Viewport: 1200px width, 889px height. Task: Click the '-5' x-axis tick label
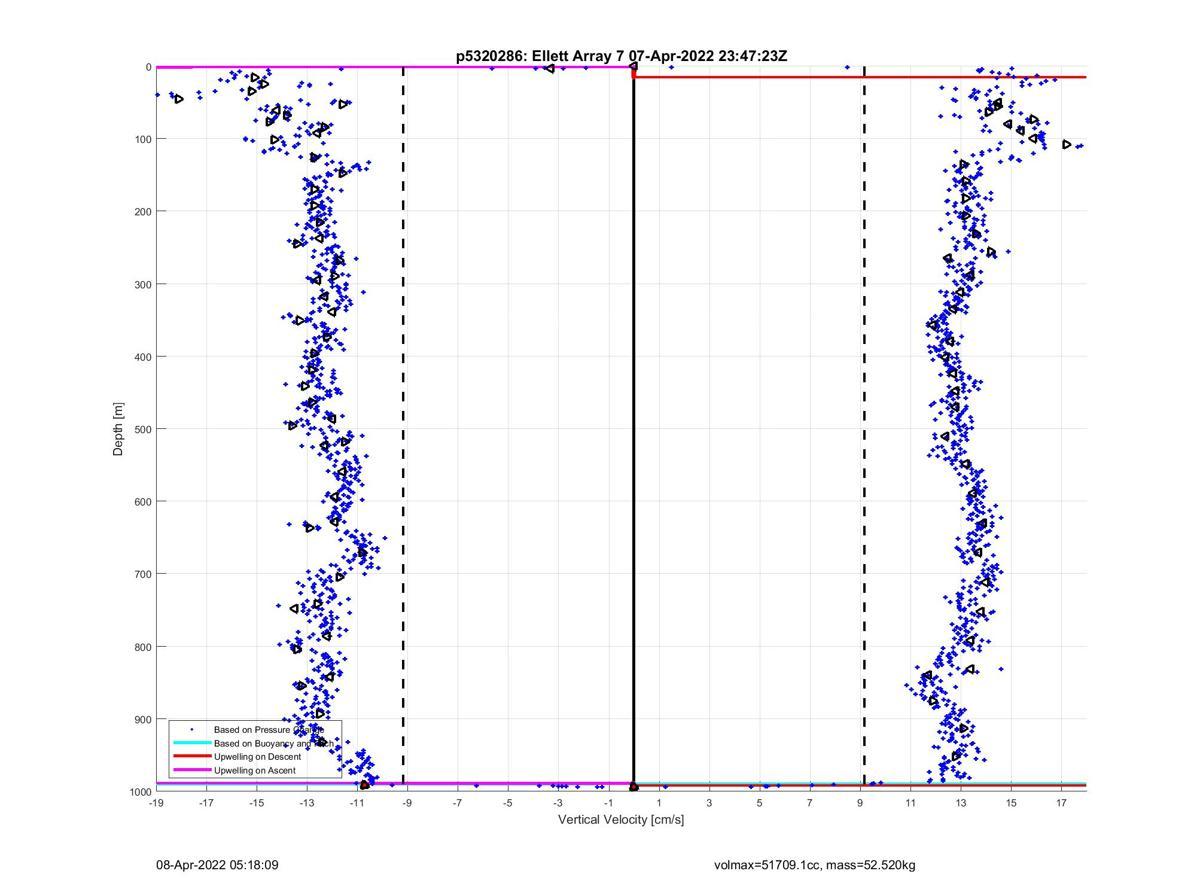tap(508, 802)
